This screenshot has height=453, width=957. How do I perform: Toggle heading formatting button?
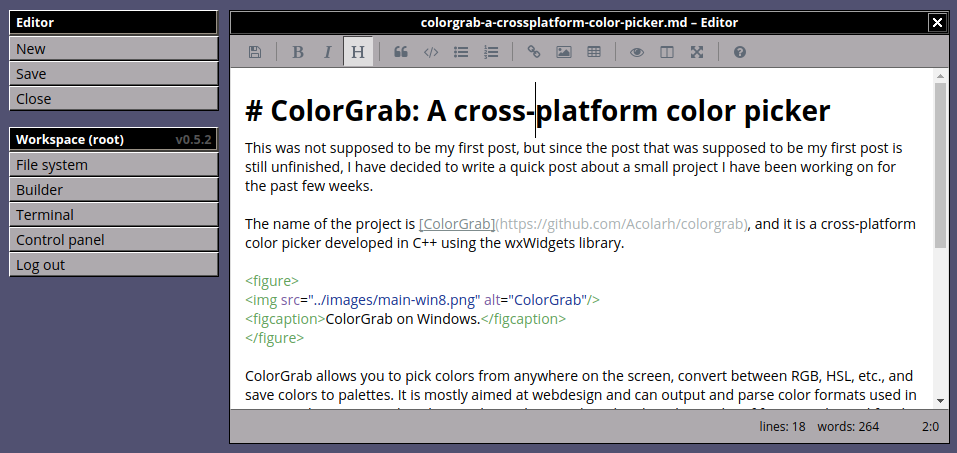(358, 52)
